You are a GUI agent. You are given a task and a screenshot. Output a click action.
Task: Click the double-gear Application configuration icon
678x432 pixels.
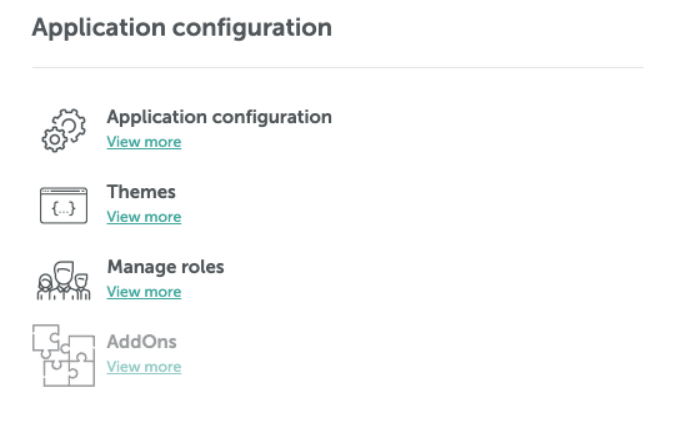pos(64,130)
